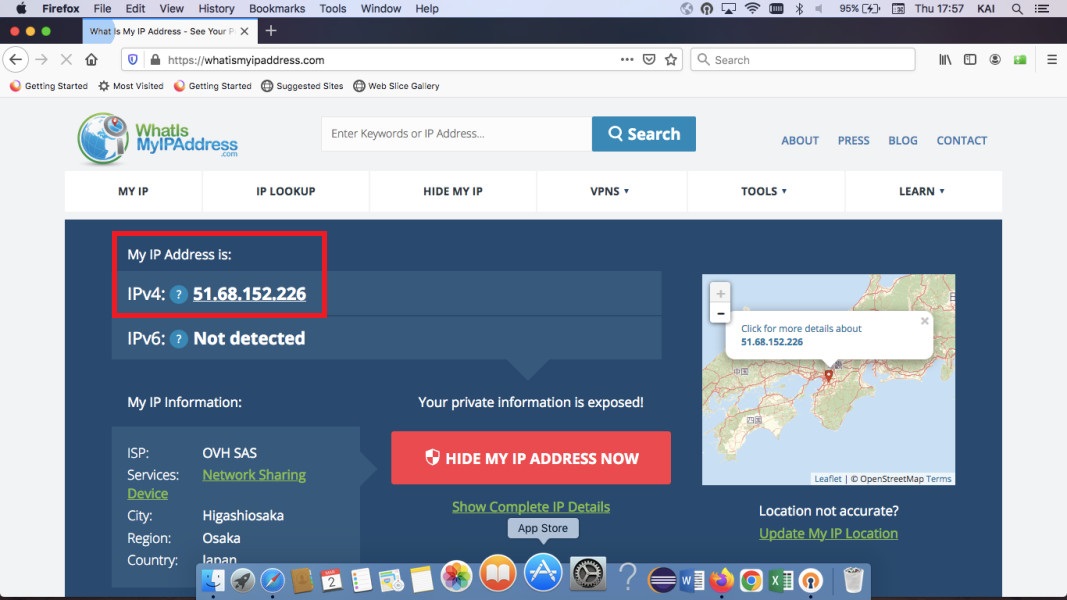The image size is (1067, 600).
Task: Show sidebars using the toolbar icon
Action: [970, 60]
